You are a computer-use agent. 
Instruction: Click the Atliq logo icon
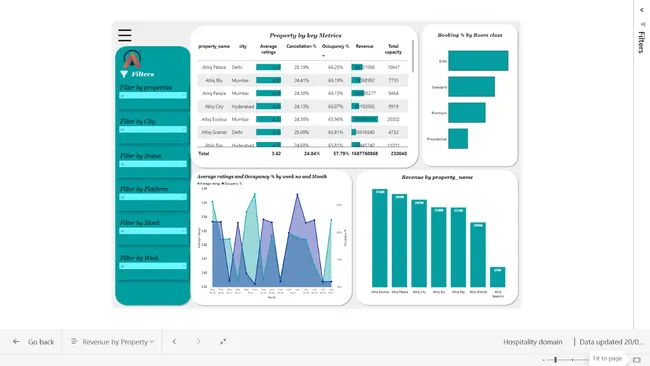click(x=132, y=59)
